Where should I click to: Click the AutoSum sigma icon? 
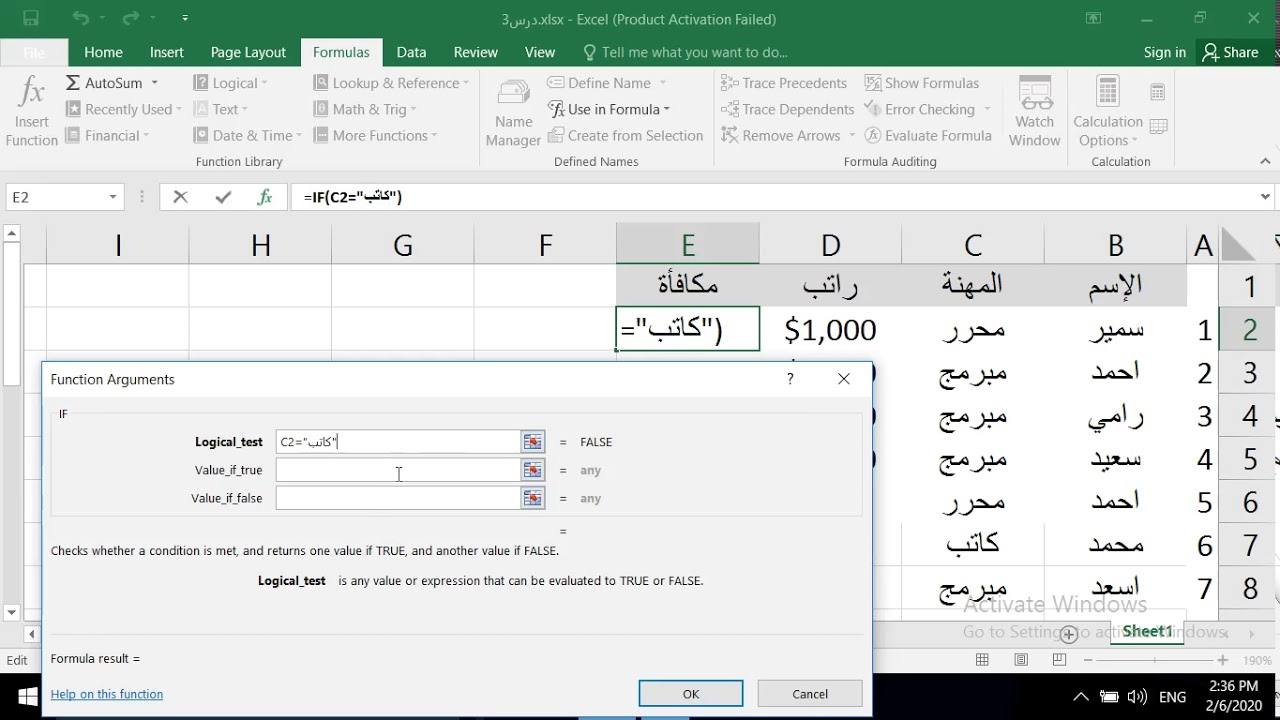73,83
